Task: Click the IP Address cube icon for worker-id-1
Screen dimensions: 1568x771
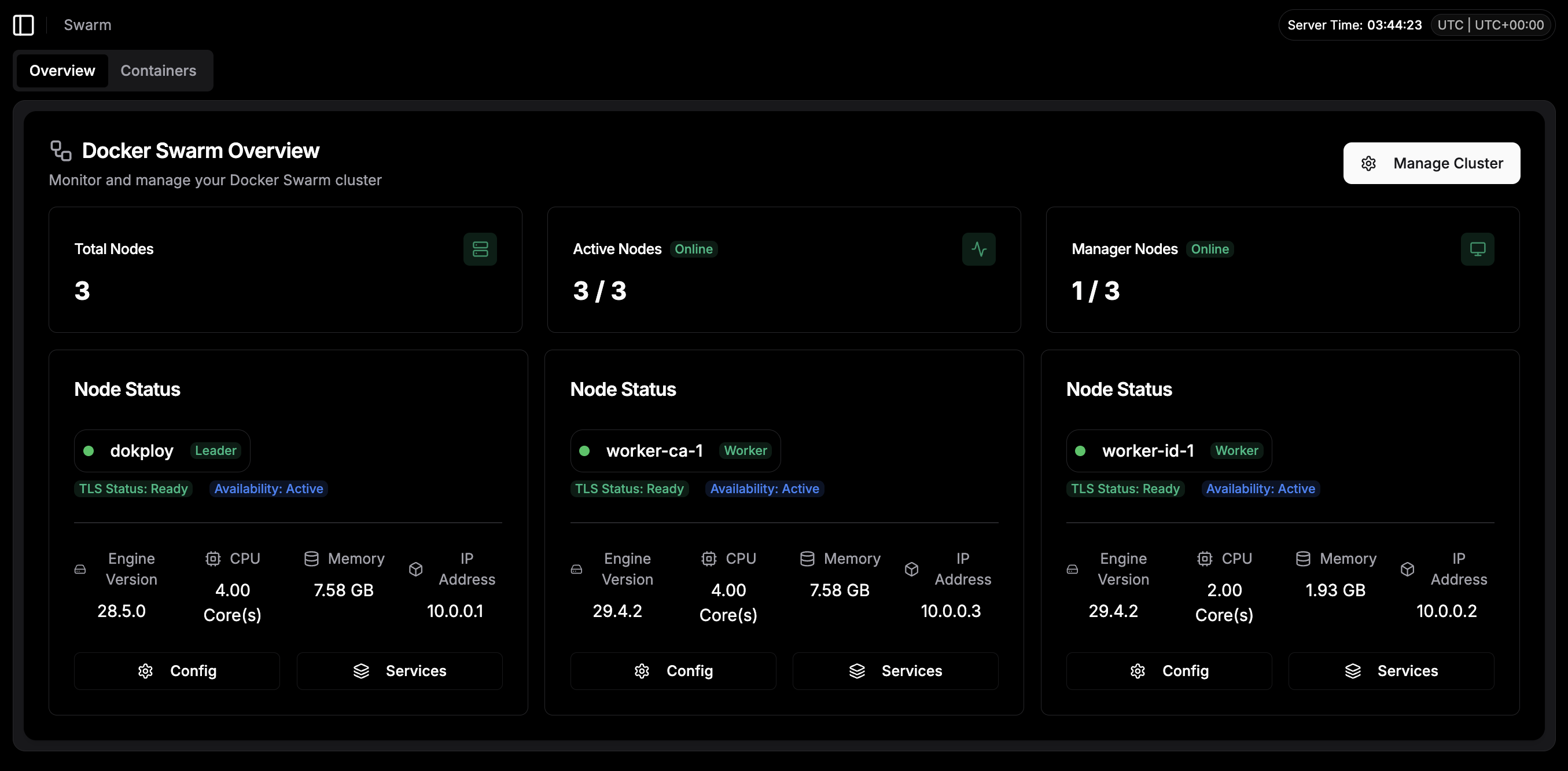Action: tap(1407, 569)
